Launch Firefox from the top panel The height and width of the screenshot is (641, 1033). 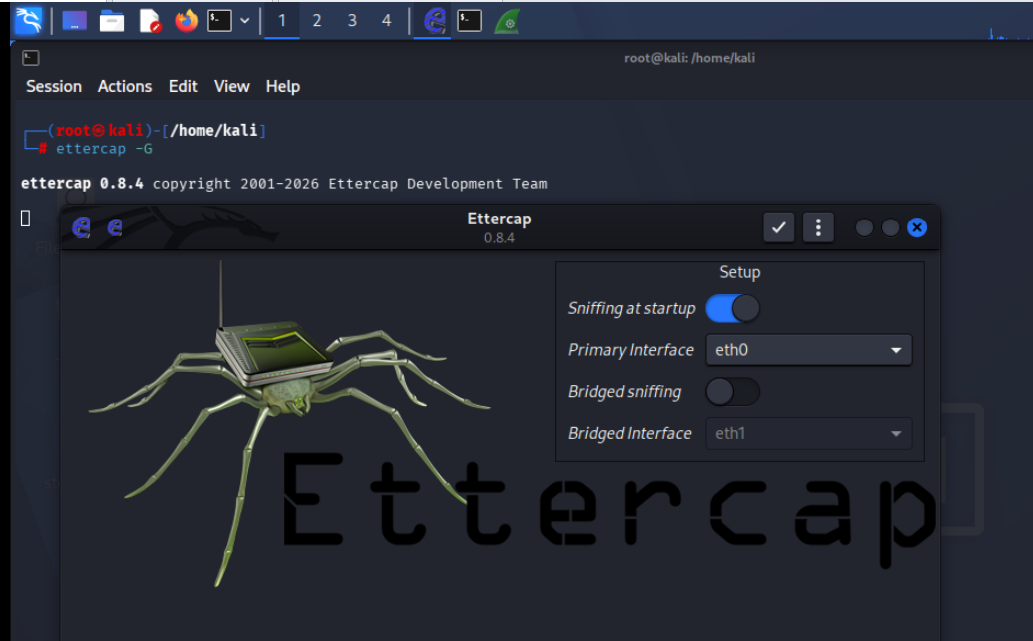[x=186, y=21]
